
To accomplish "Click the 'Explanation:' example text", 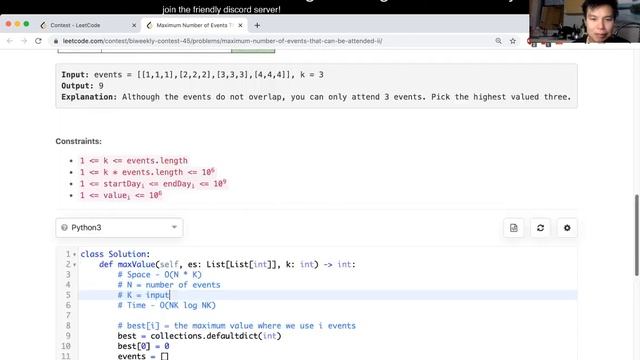I will pyautogui.click(x=316, y=97).
